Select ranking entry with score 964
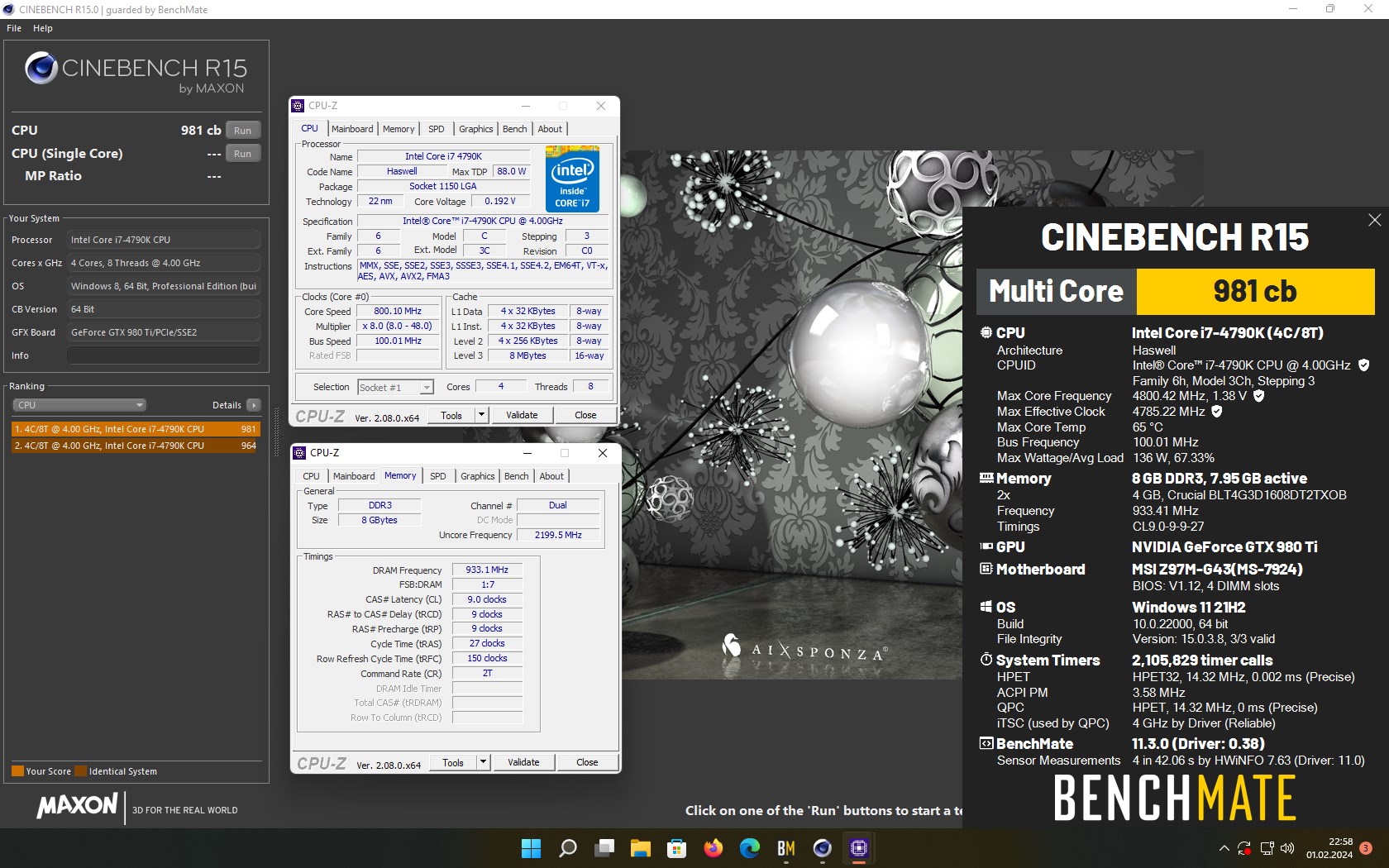 pyautogui.click(x=136, y=446)
